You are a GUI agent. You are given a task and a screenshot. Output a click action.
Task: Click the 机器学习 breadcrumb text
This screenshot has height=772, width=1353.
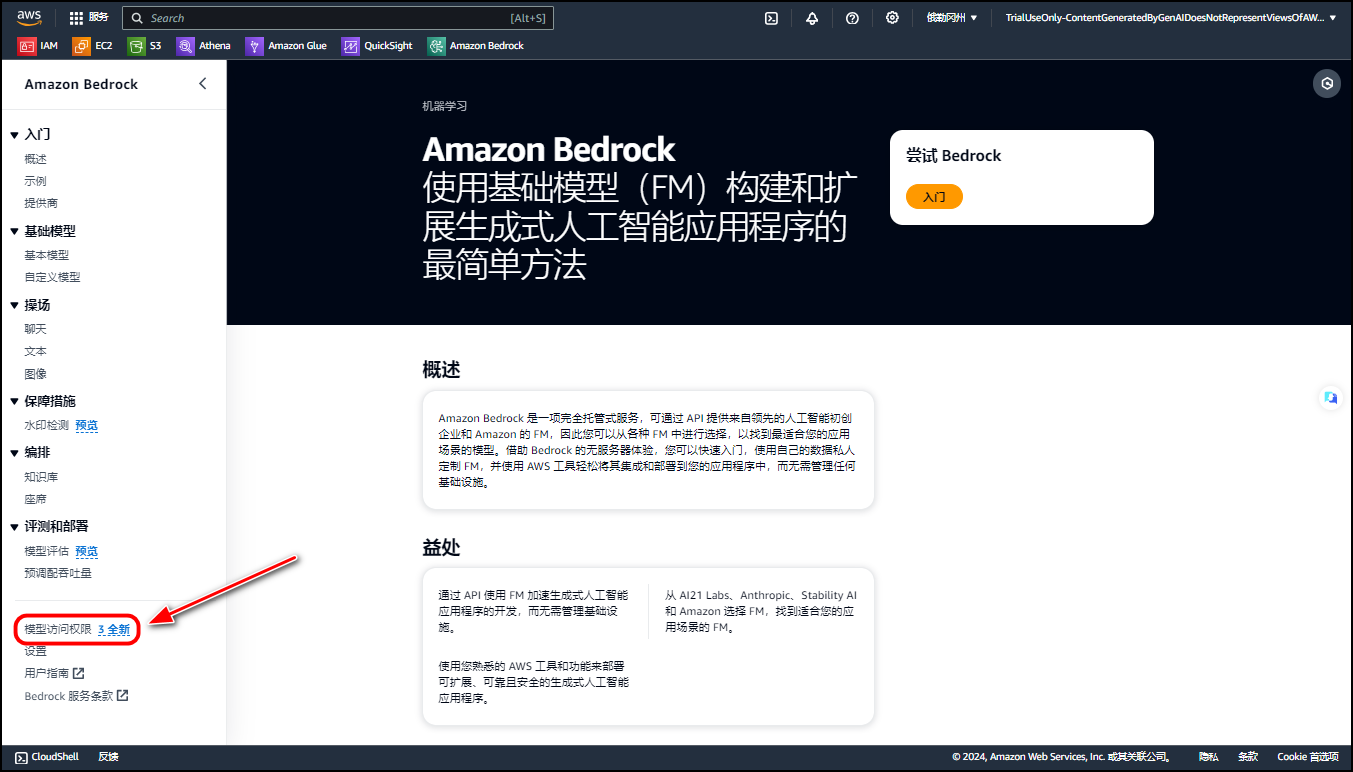(445, 106)
